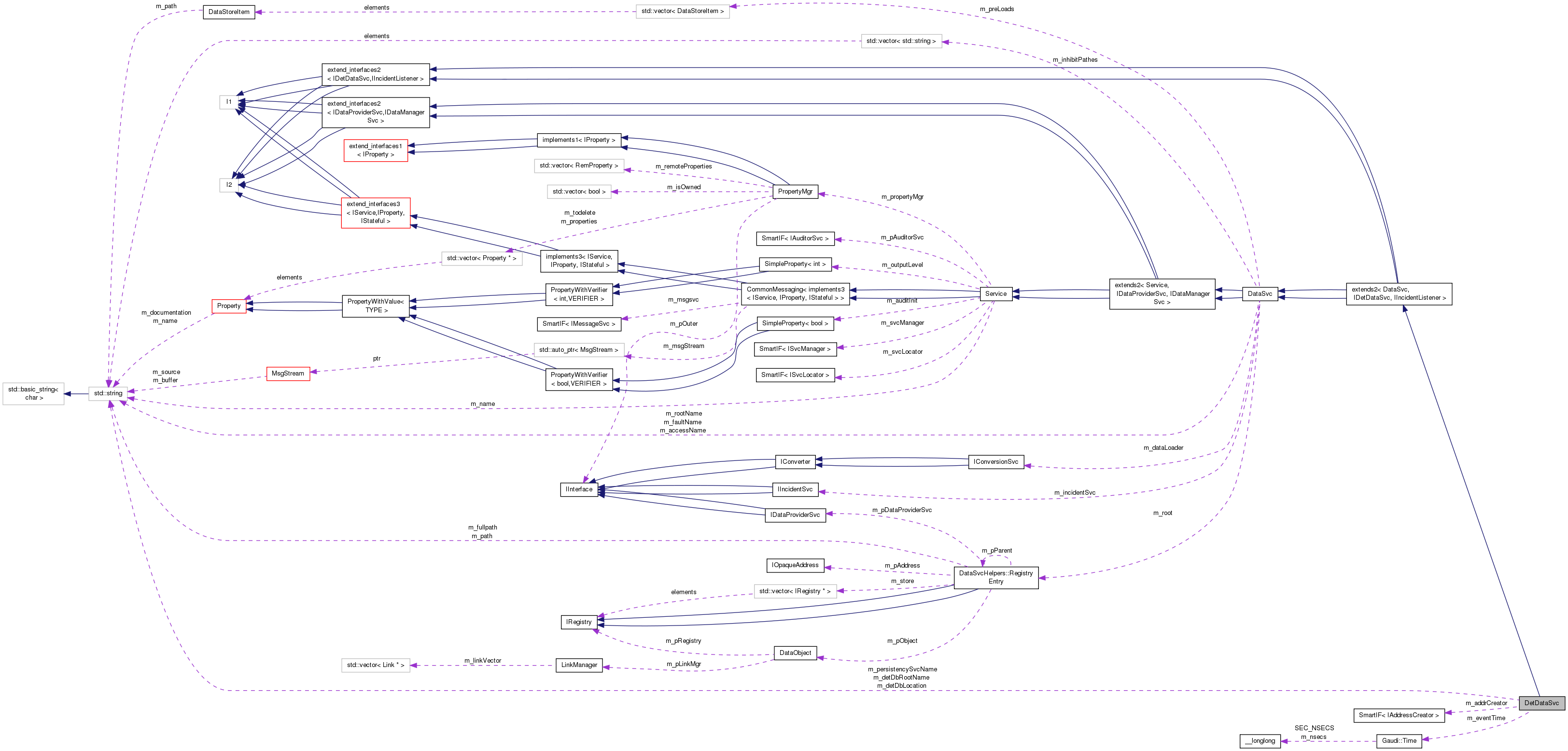1568x751 pixels.
Task: Click the IInterface node
Action: point(579,489)
